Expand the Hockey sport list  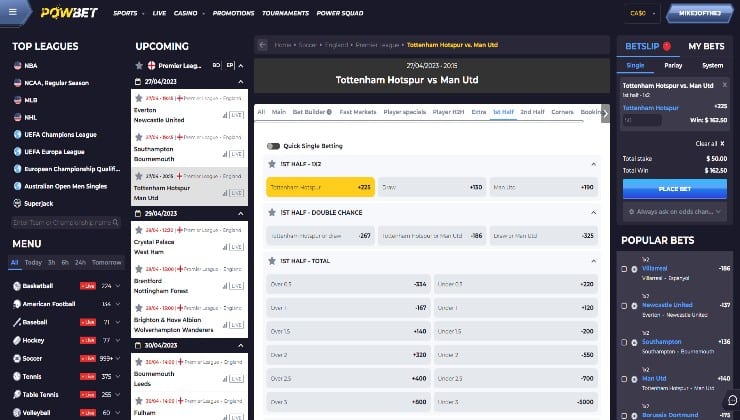click(118, 340)
